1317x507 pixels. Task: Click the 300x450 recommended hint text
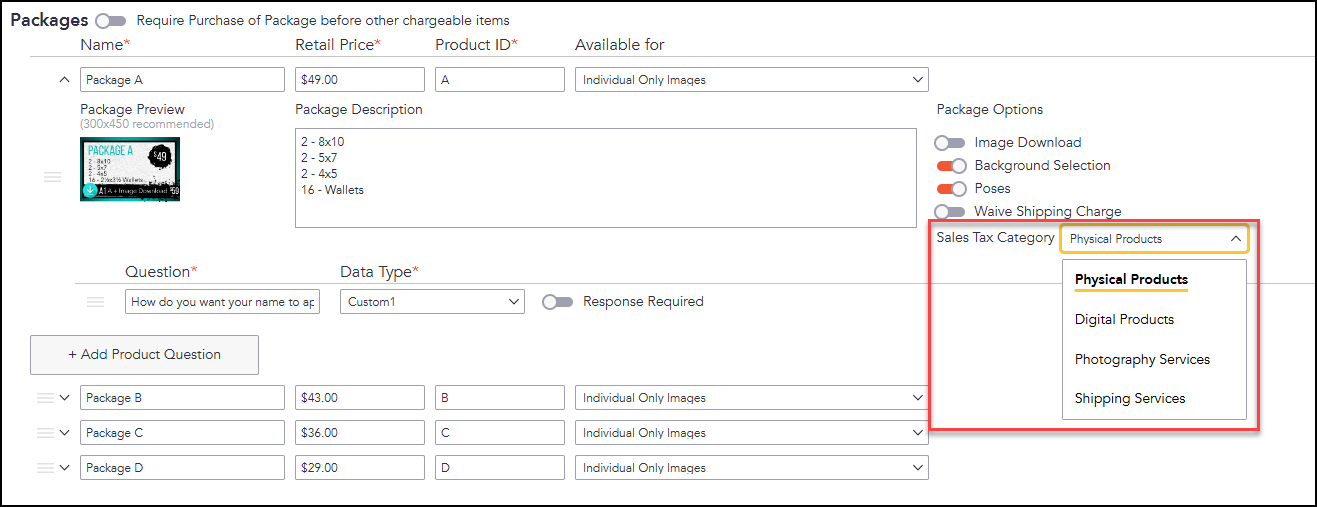[147, 124]
